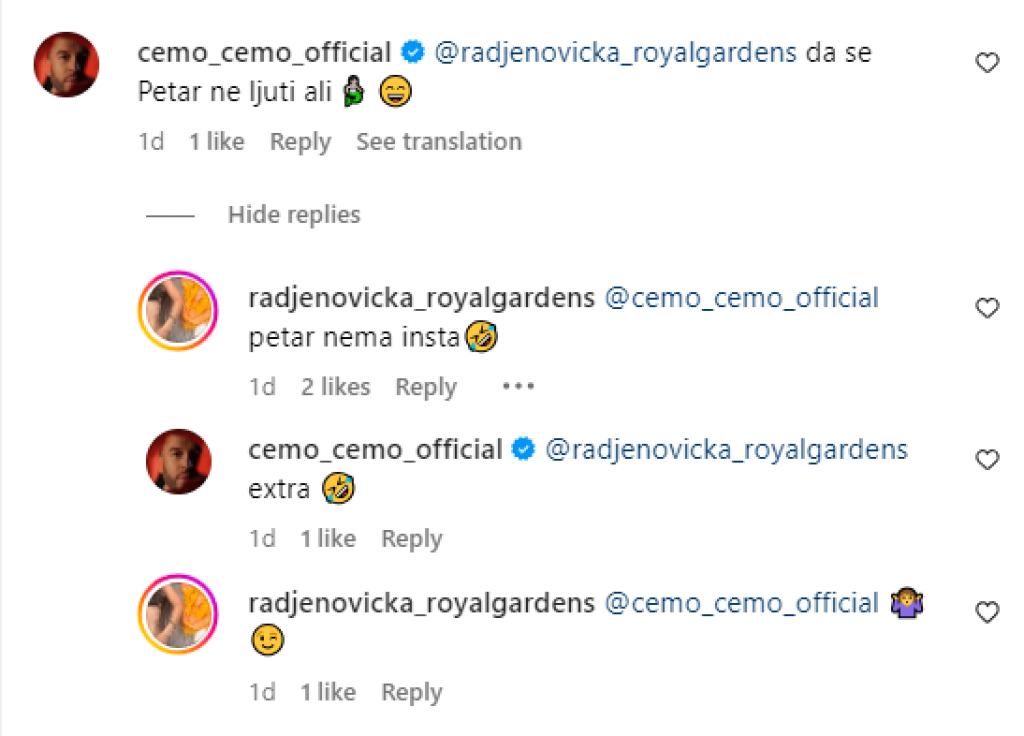
Task: Reply to the top cemo_cemo_official comment
Action: point(299,141)
